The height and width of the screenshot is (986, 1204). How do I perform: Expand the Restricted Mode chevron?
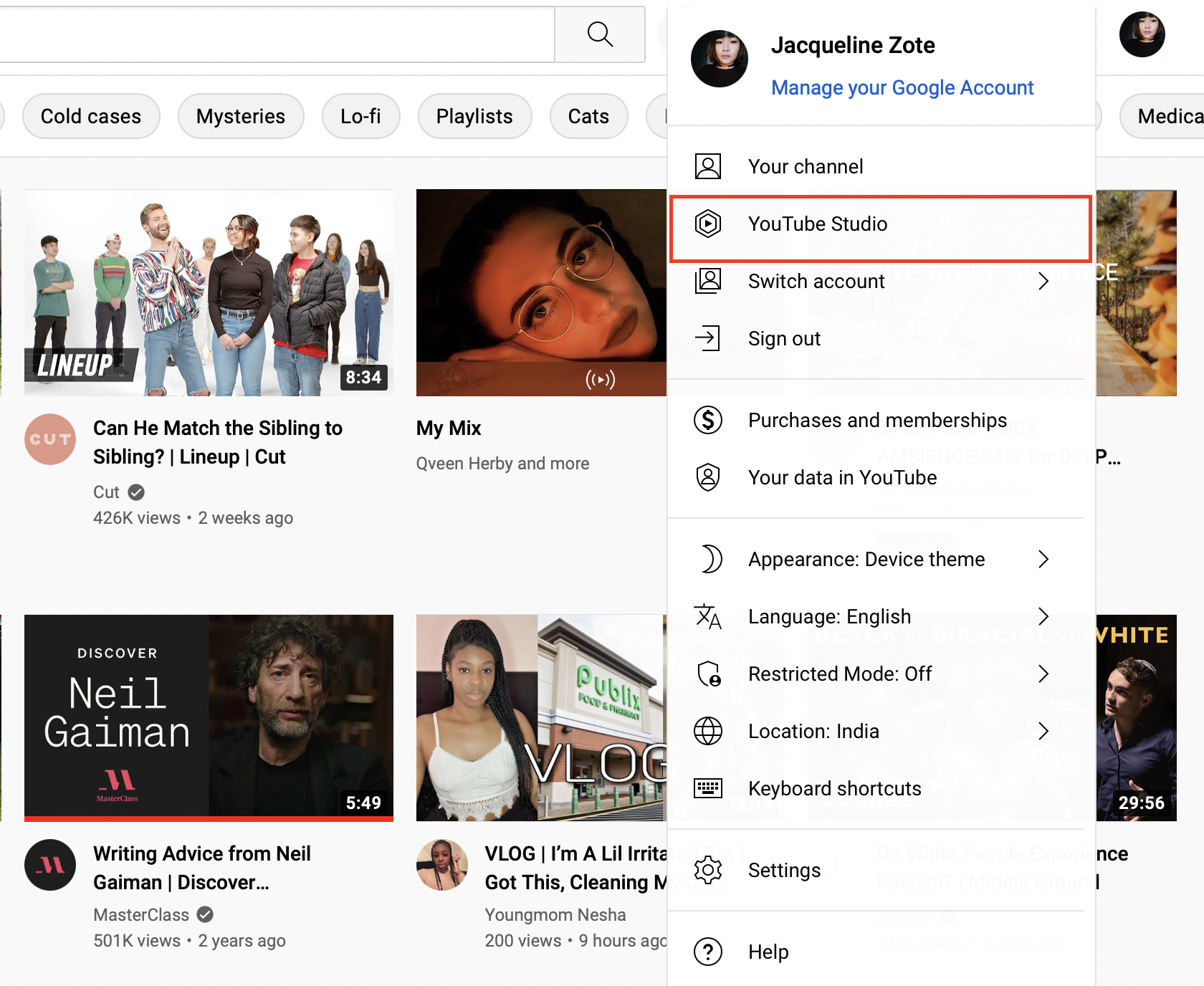click(x=1043, y=674)
